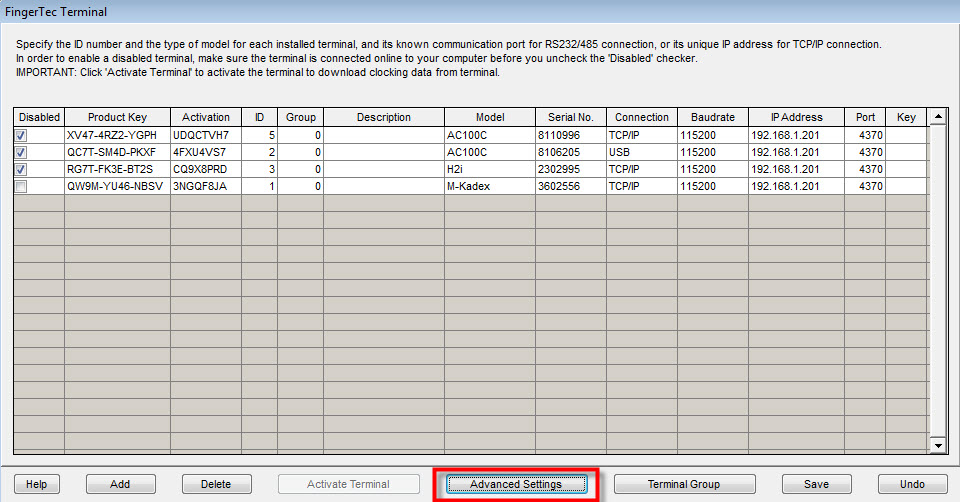This screenshot has height=502, width=960.
Task: Click Key cell in M-Kadex row
Action: (x=906, y=187)
